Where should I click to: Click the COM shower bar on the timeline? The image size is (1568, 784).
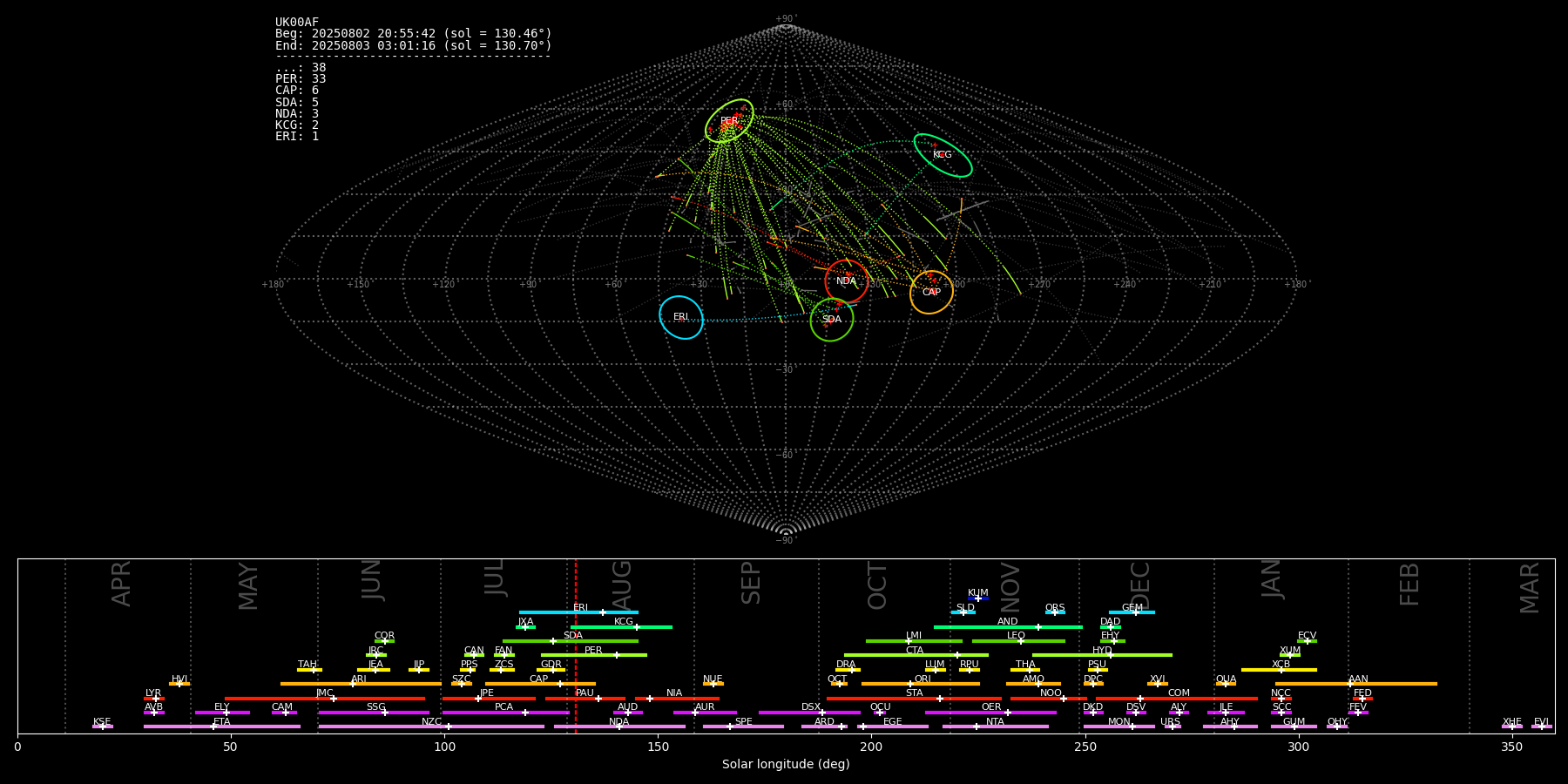click(x=1177, y=699)
